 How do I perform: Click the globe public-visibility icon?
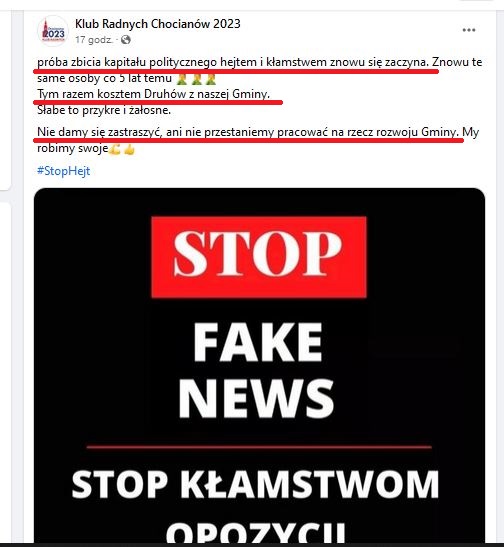point(126,40)
